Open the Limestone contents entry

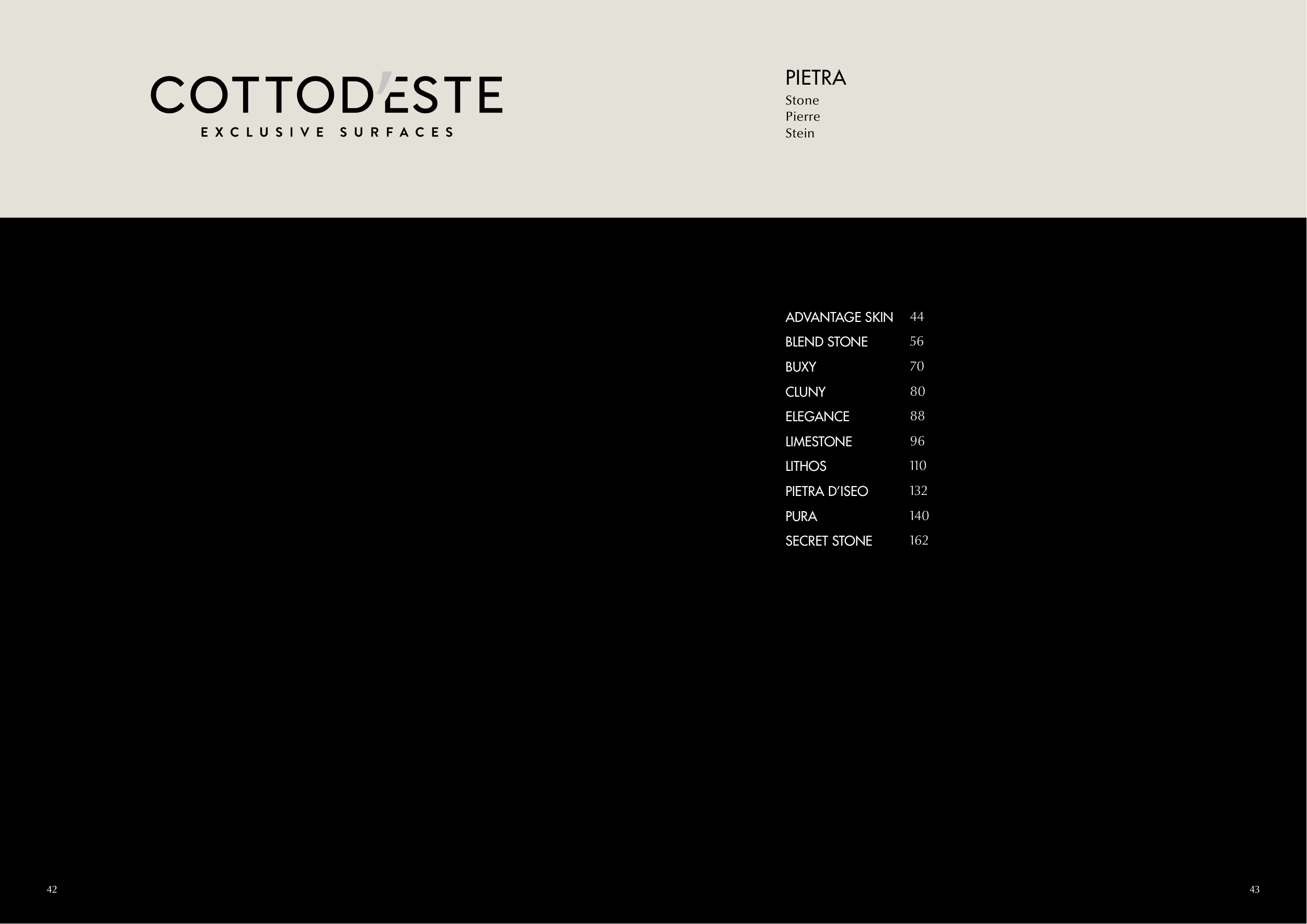818,442
